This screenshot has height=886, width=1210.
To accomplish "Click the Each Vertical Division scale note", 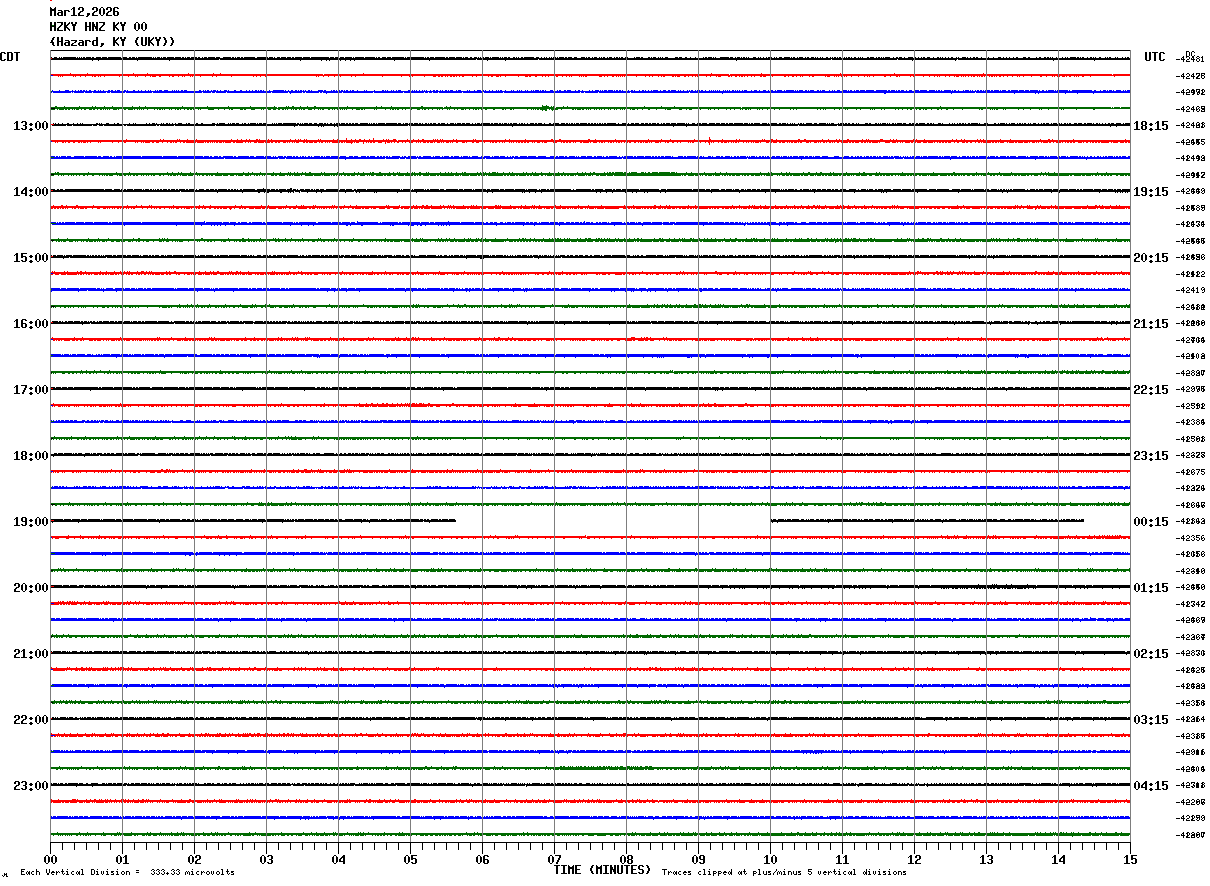I will (x=127, y=873).
